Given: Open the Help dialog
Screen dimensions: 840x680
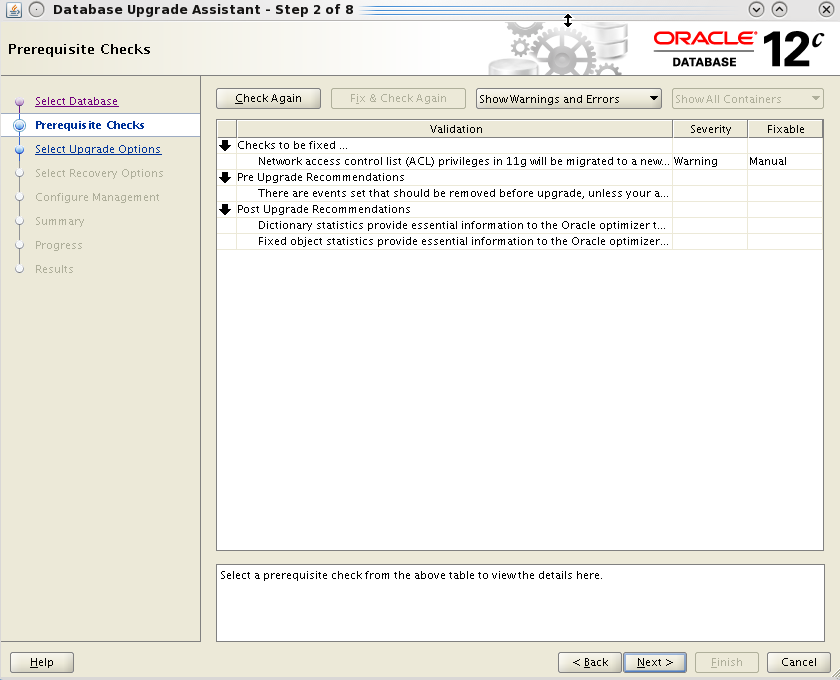Looking at the screenshot, I should click(x=41, y=662).
